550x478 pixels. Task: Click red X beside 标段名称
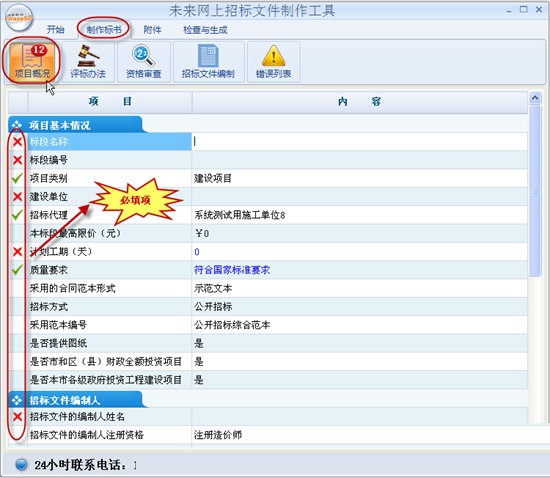[17, 142]
